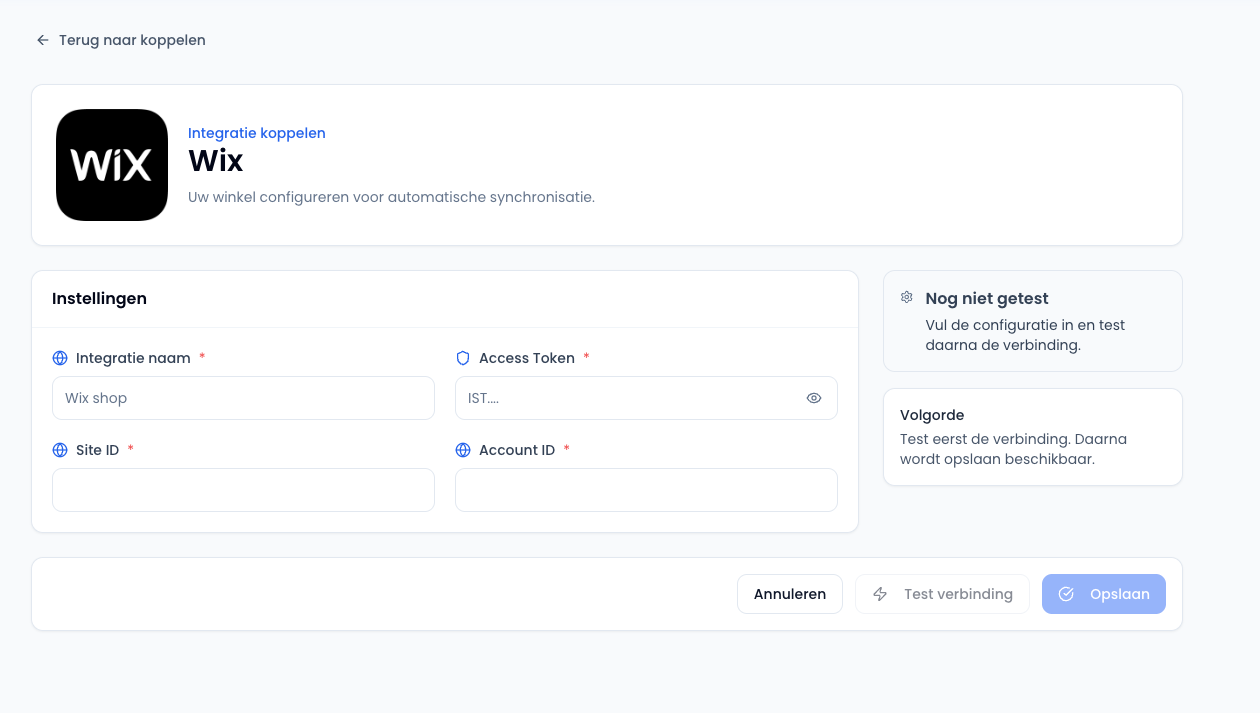Click globe icon beside Site ID

click(60, 450)
